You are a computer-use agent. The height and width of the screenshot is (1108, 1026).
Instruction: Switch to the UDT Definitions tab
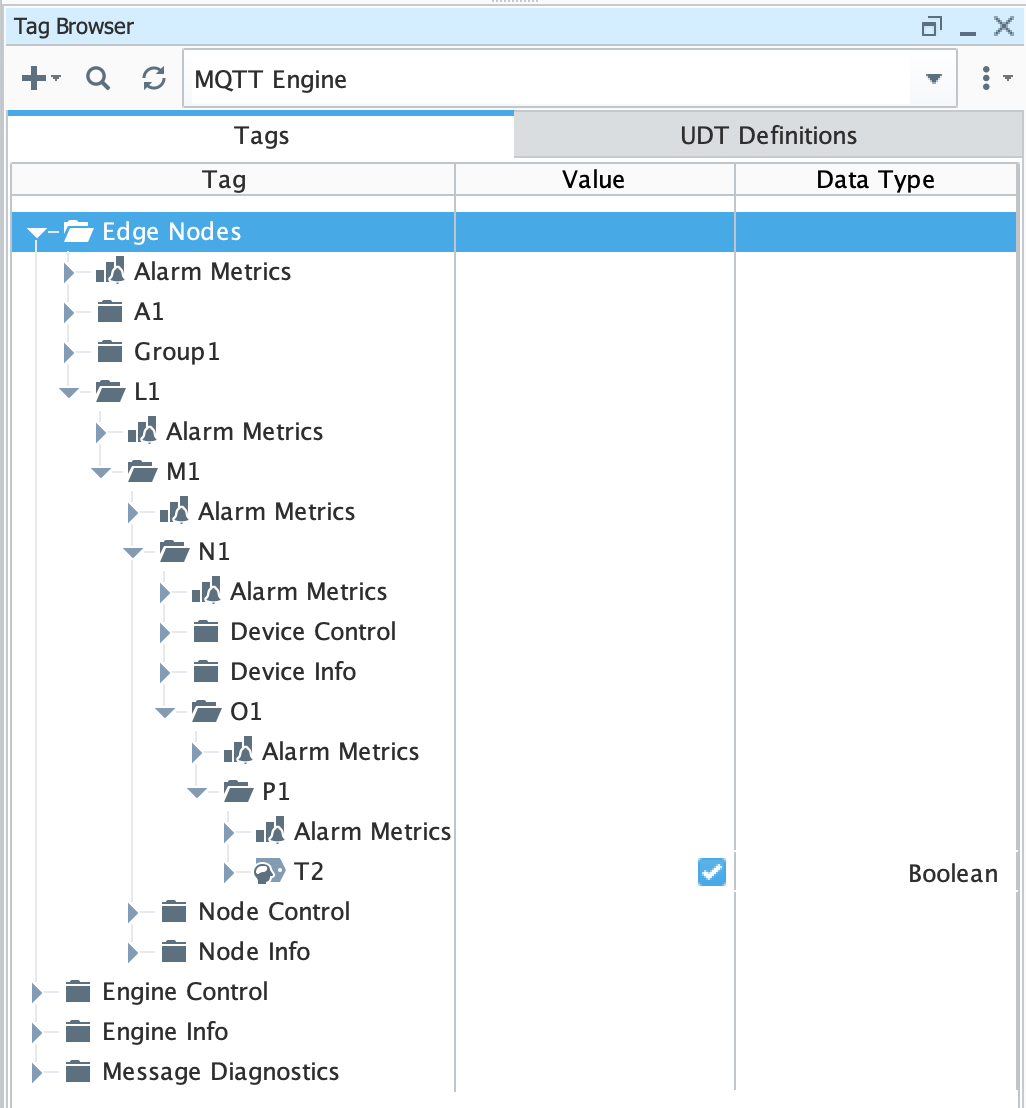click(x=768, y=135)
